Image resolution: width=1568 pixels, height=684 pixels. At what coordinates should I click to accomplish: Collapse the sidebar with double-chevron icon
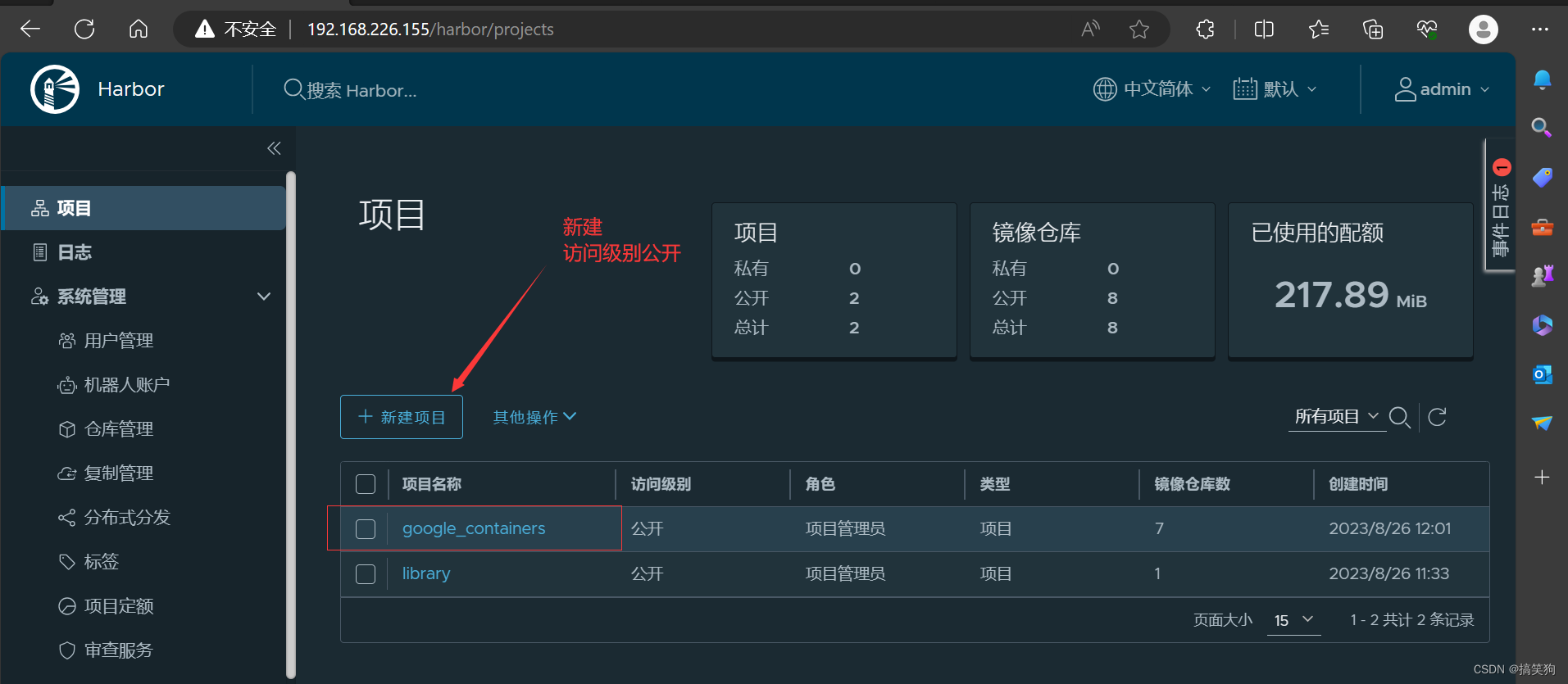click(x=274, y=148)
